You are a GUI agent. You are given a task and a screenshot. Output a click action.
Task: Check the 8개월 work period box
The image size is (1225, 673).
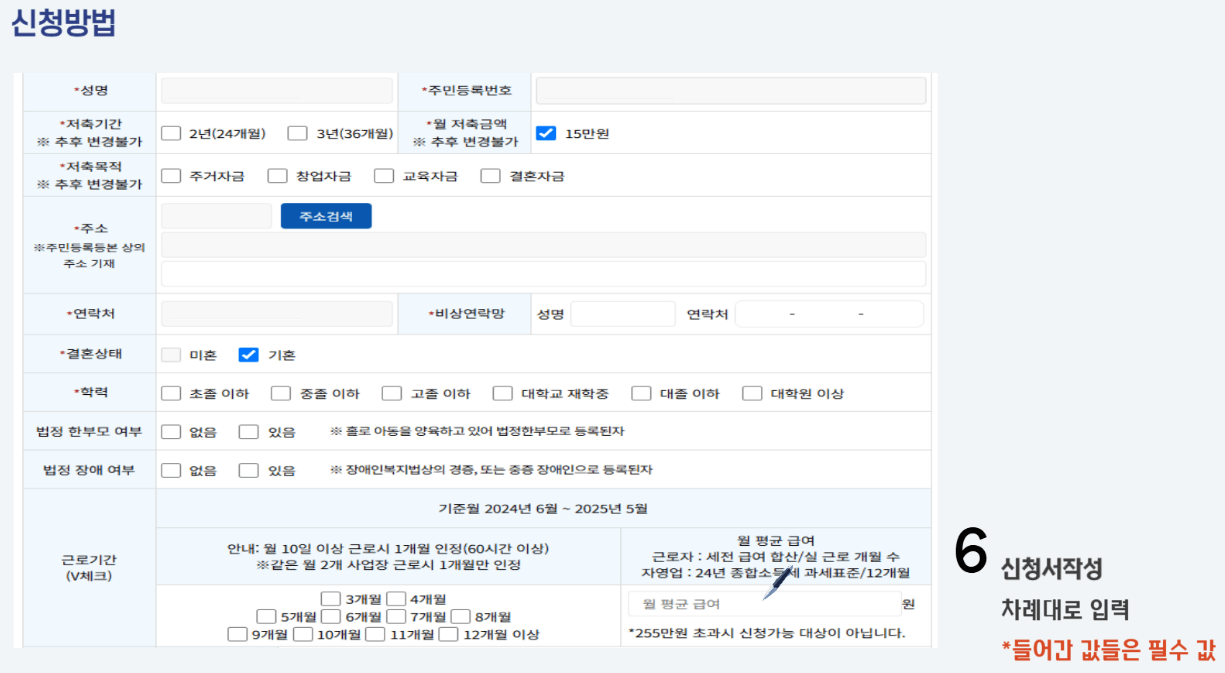tap(460, 617)
